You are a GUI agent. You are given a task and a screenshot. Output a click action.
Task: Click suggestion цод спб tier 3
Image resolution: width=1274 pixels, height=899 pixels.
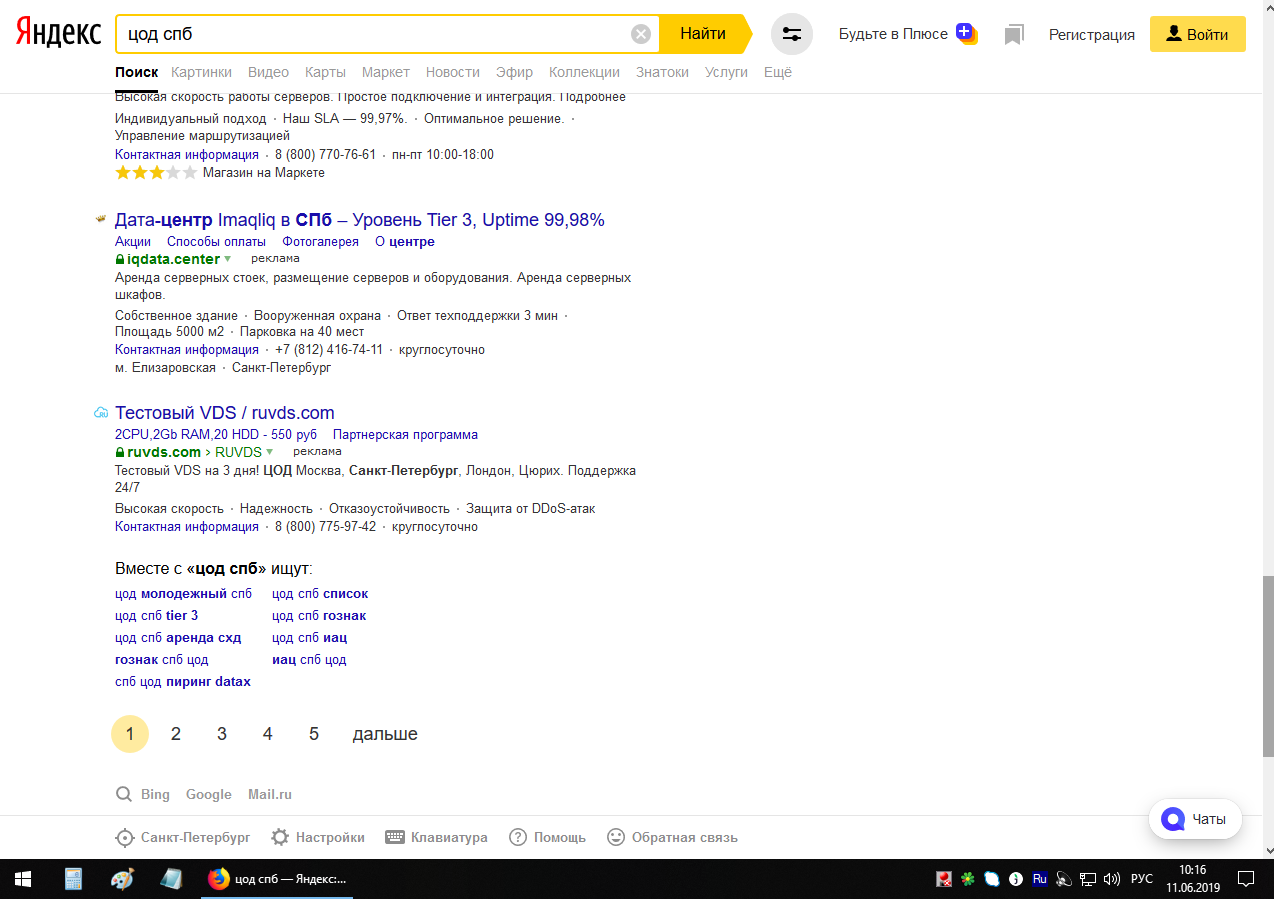coord(157,616)
